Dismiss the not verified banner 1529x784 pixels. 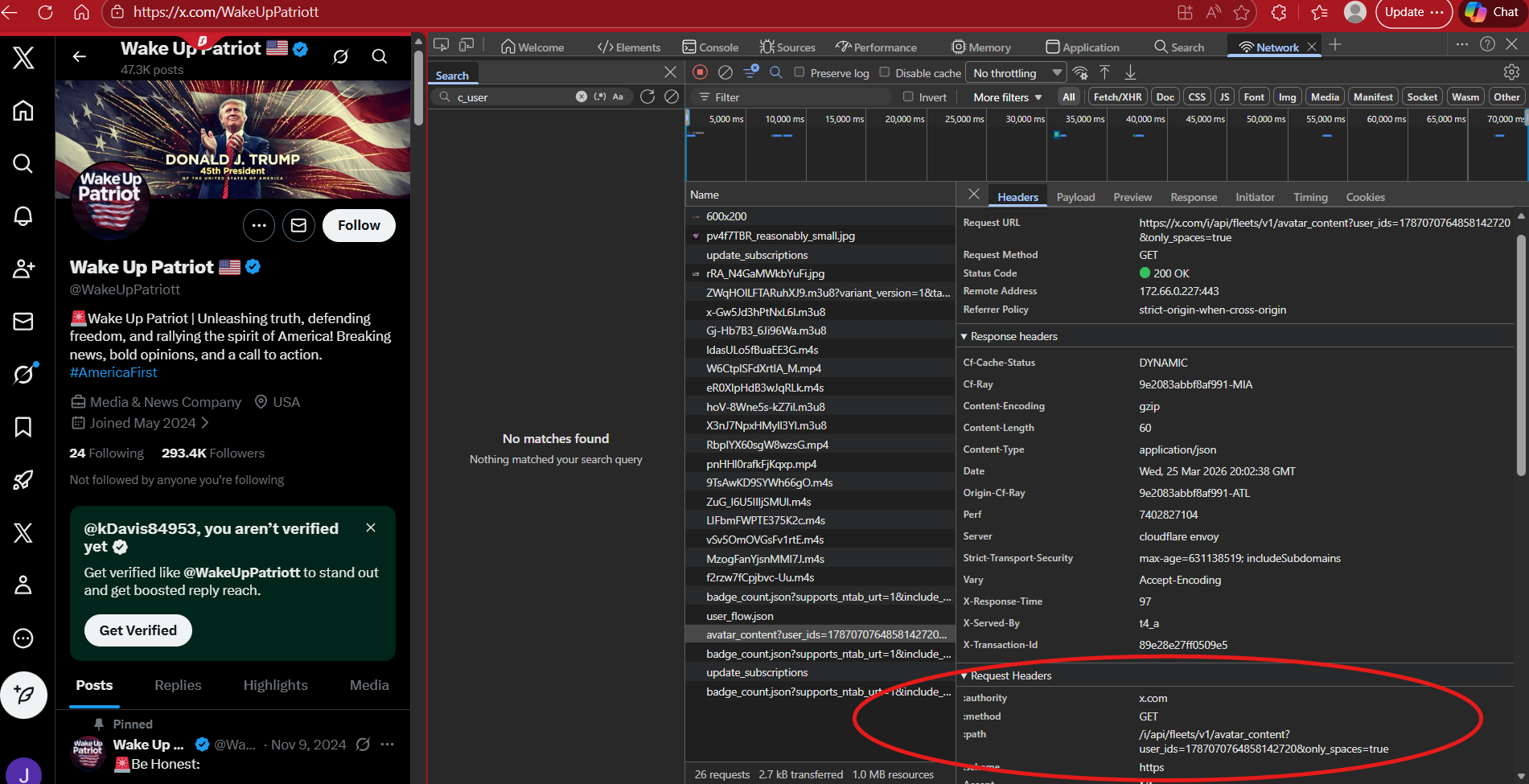point(371,527)
